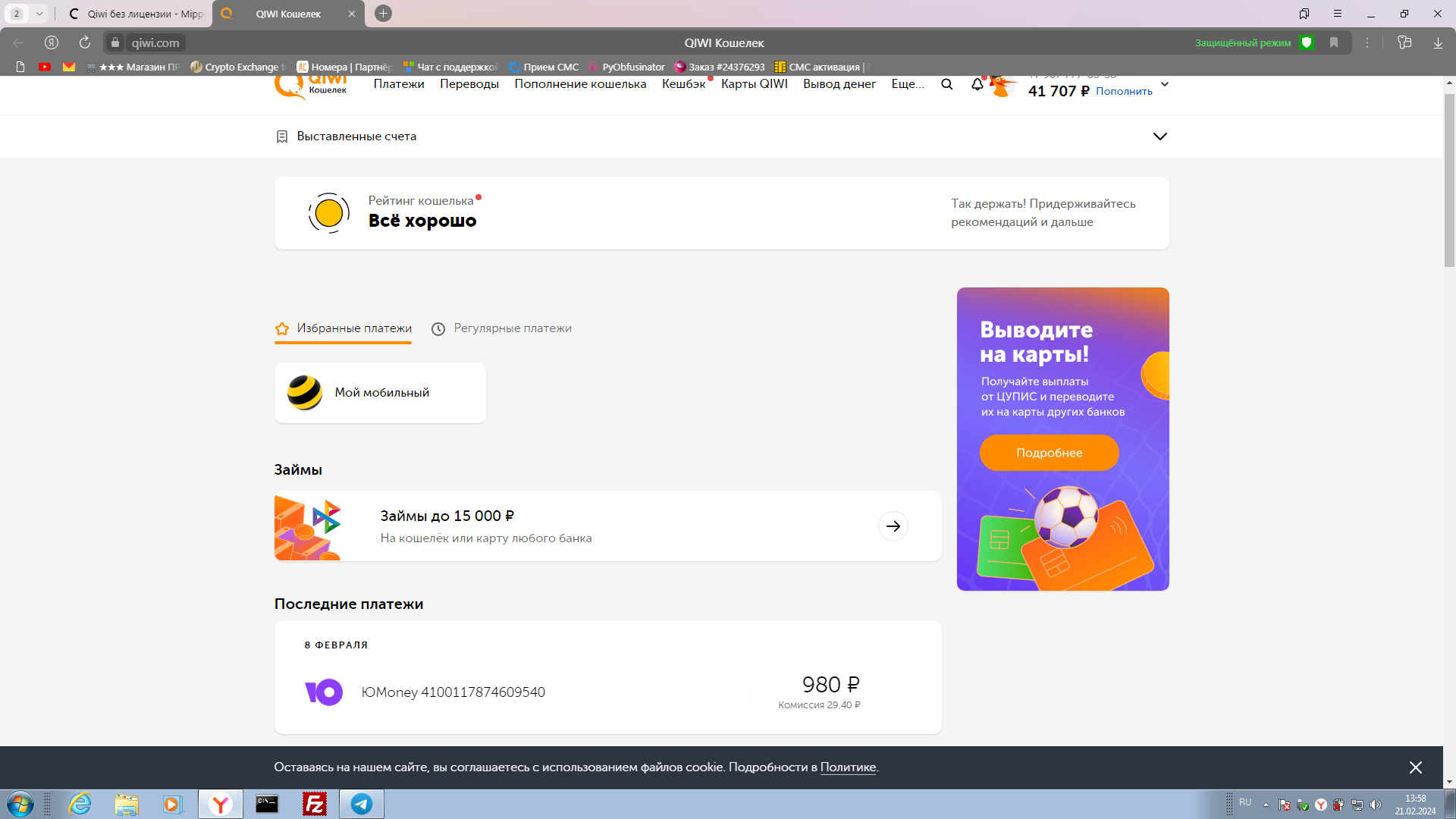
Task: Click the arrow on Займы до 15 000 ₽ card
Action: 893,526
